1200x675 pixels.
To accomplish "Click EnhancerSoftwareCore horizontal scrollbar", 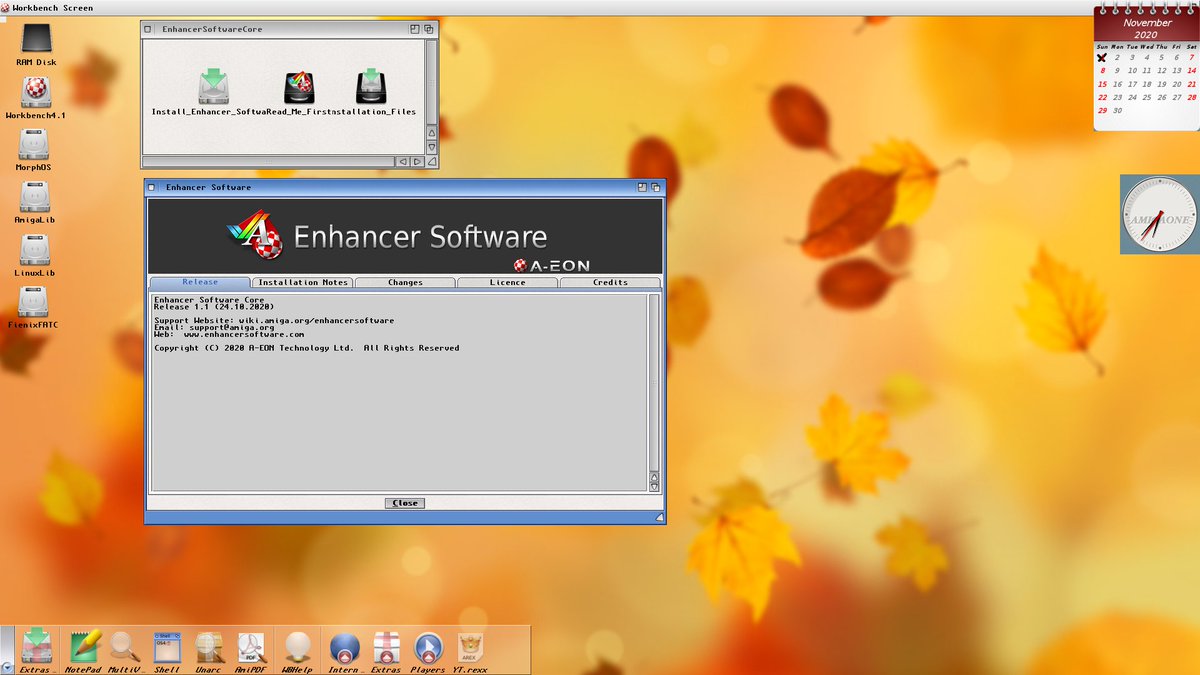I will (x=268, y=161).
